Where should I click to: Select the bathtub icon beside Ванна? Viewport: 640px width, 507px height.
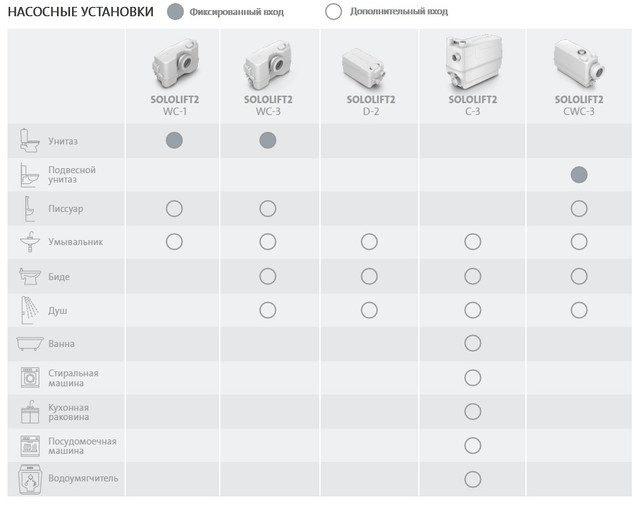30,344
